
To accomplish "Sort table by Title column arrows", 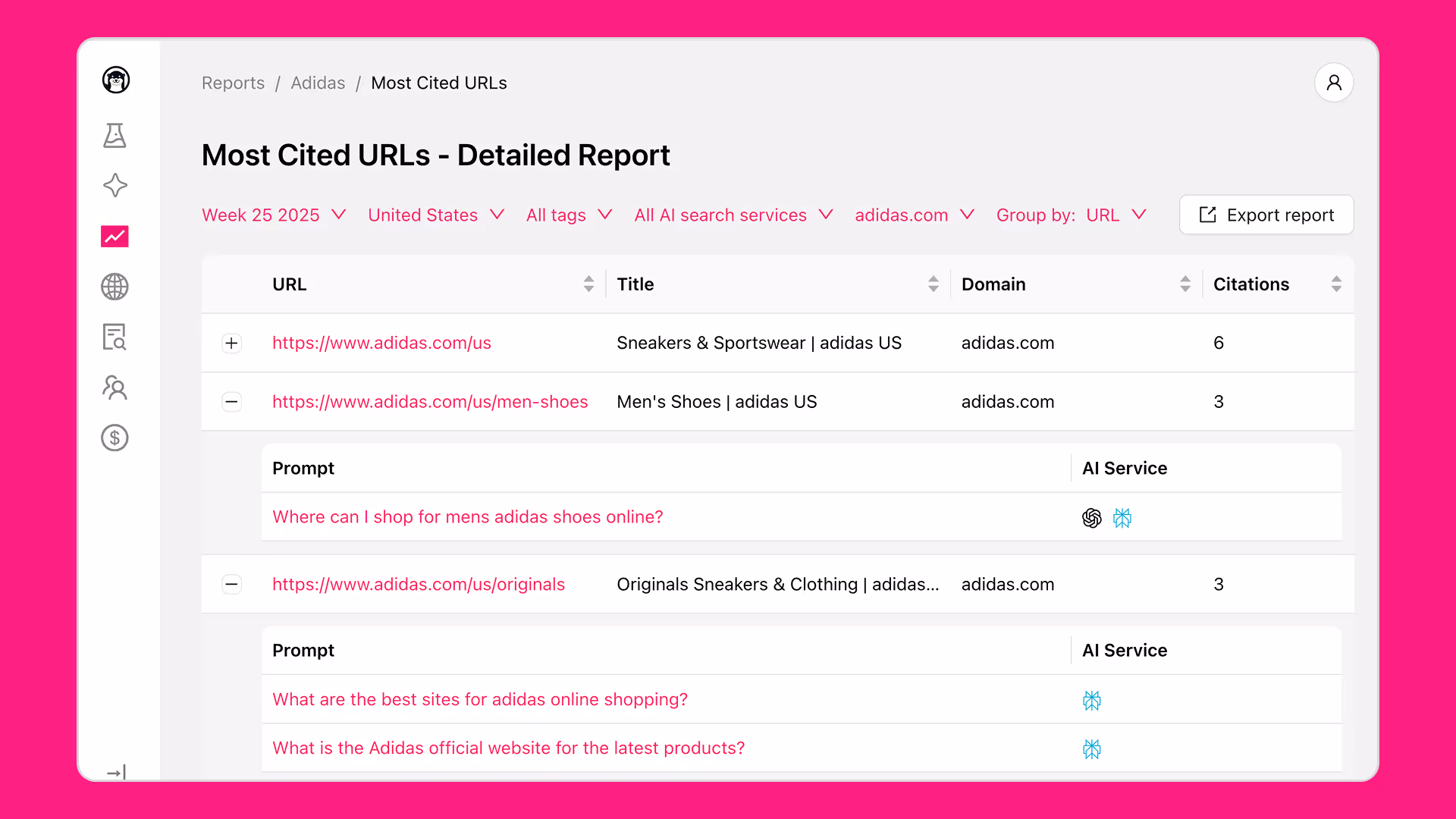I will point(934,284).
